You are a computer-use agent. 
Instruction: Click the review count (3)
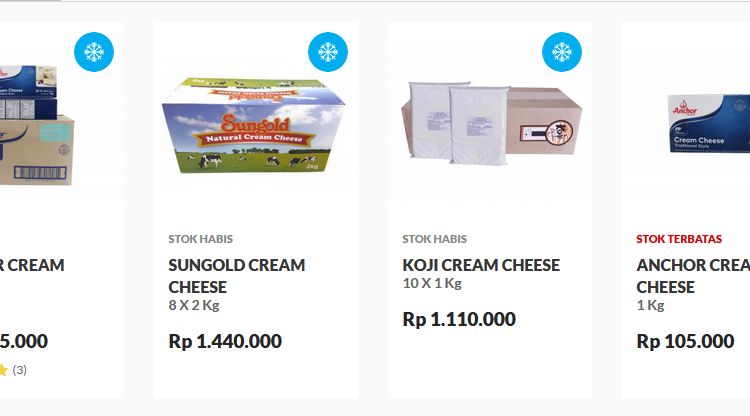pos(20,370)
